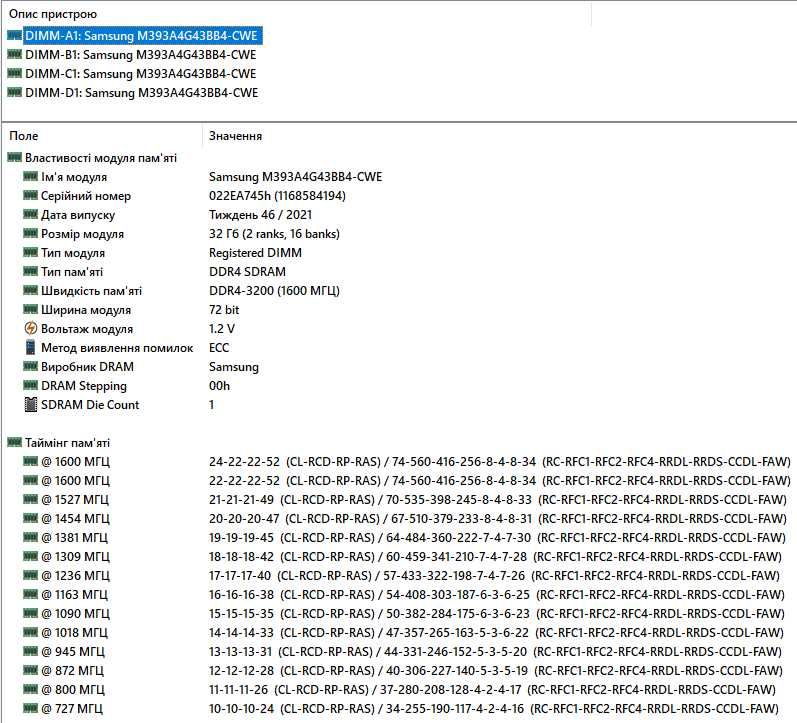The image size is (797, 723).
Task: Select the '@ 1018 МГЦ' timing row label
Action: [x=74, y=632]
